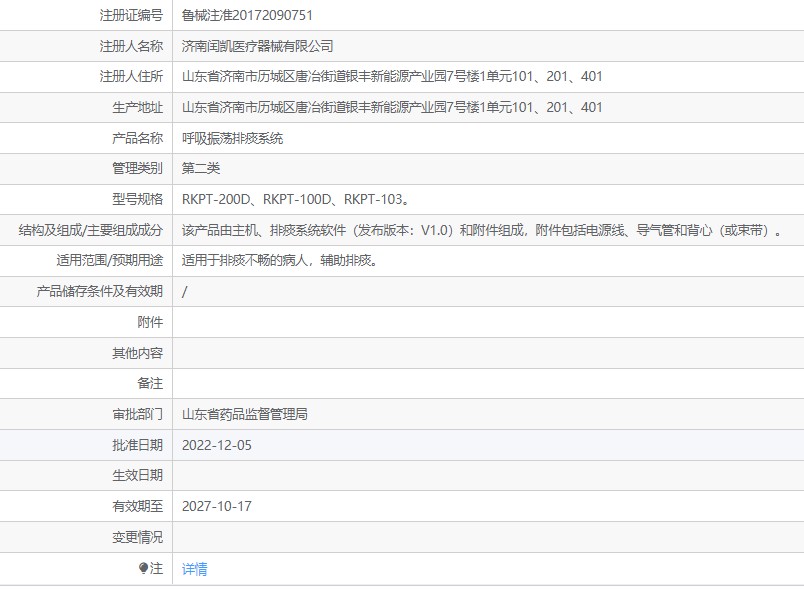
Task: Open the 详情 link
Action: pyautogui.click(x=195, y=569)
